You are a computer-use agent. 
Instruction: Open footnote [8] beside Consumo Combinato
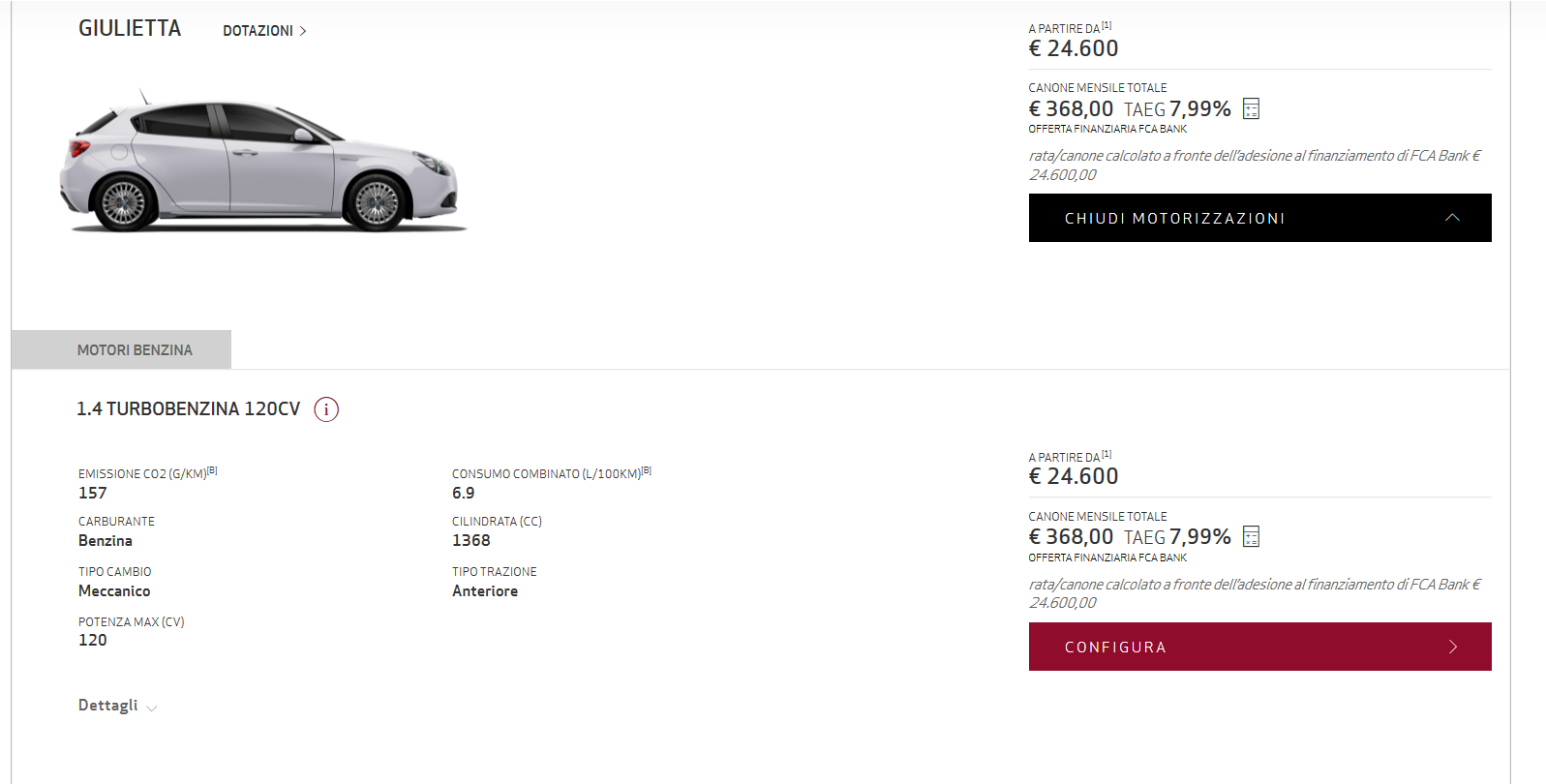pos(647,470)
